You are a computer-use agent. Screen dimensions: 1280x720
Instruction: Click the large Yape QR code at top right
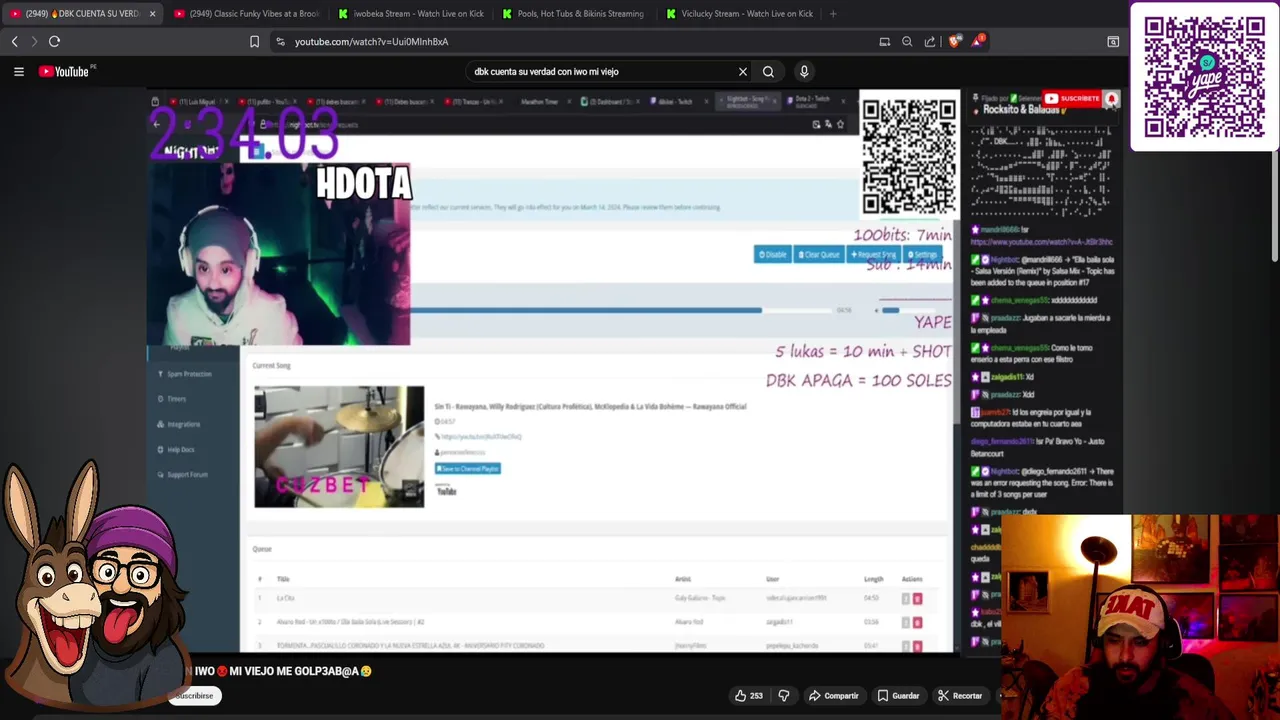click(x=1204, y=76)
